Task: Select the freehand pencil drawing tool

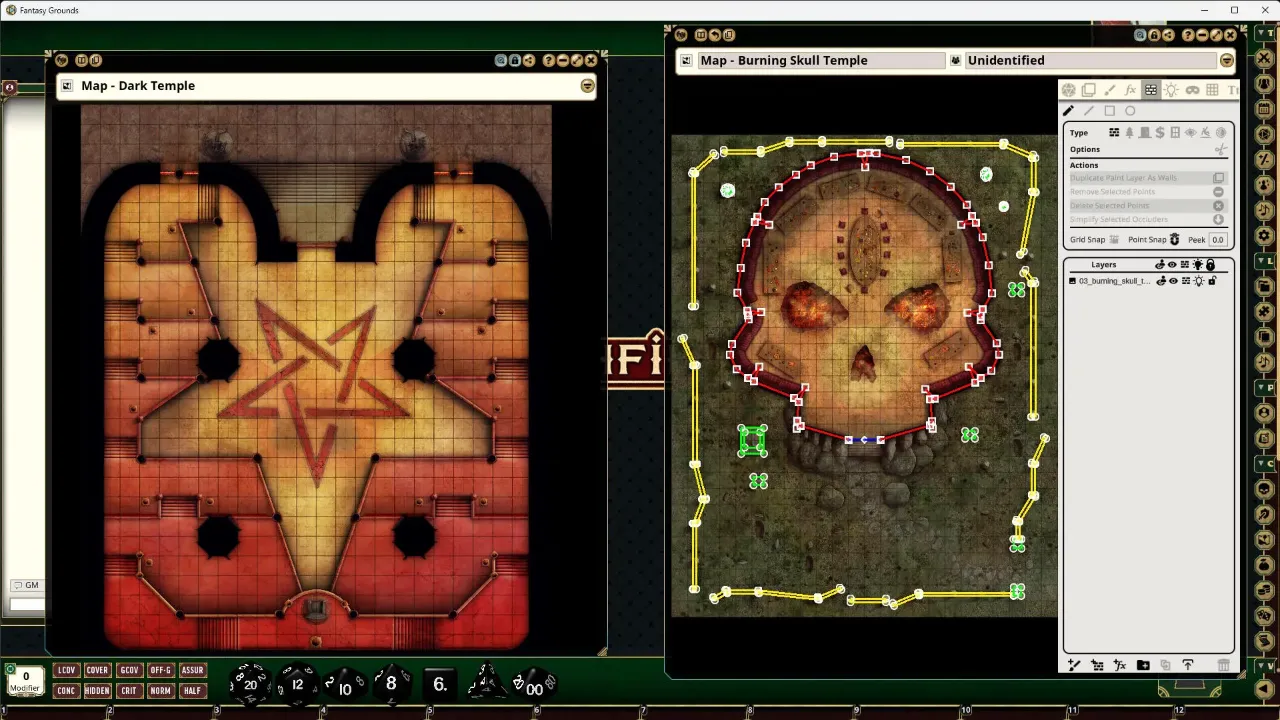Action: pyautogui.click(x=1068, y=110)
